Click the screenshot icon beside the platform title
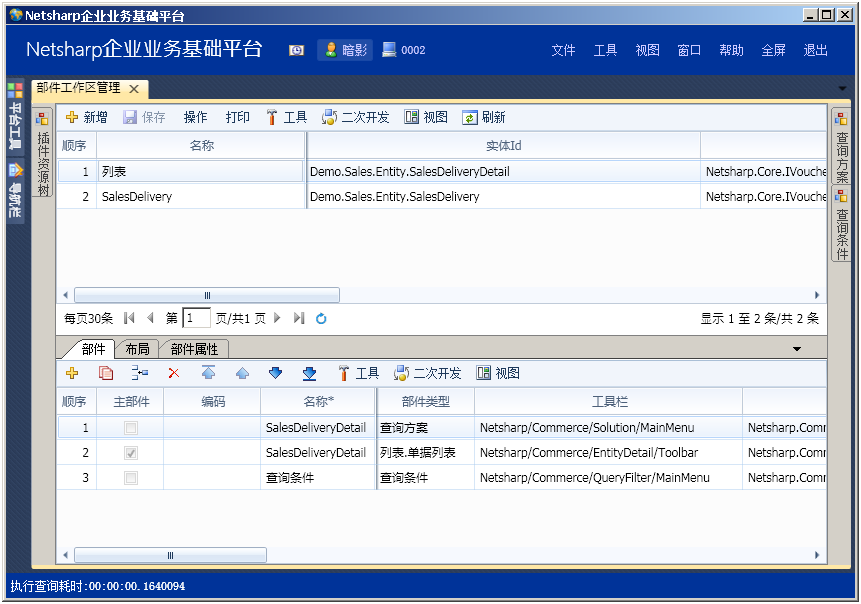The height and width of the screenshot is (604, 861). tap(297, 51)
